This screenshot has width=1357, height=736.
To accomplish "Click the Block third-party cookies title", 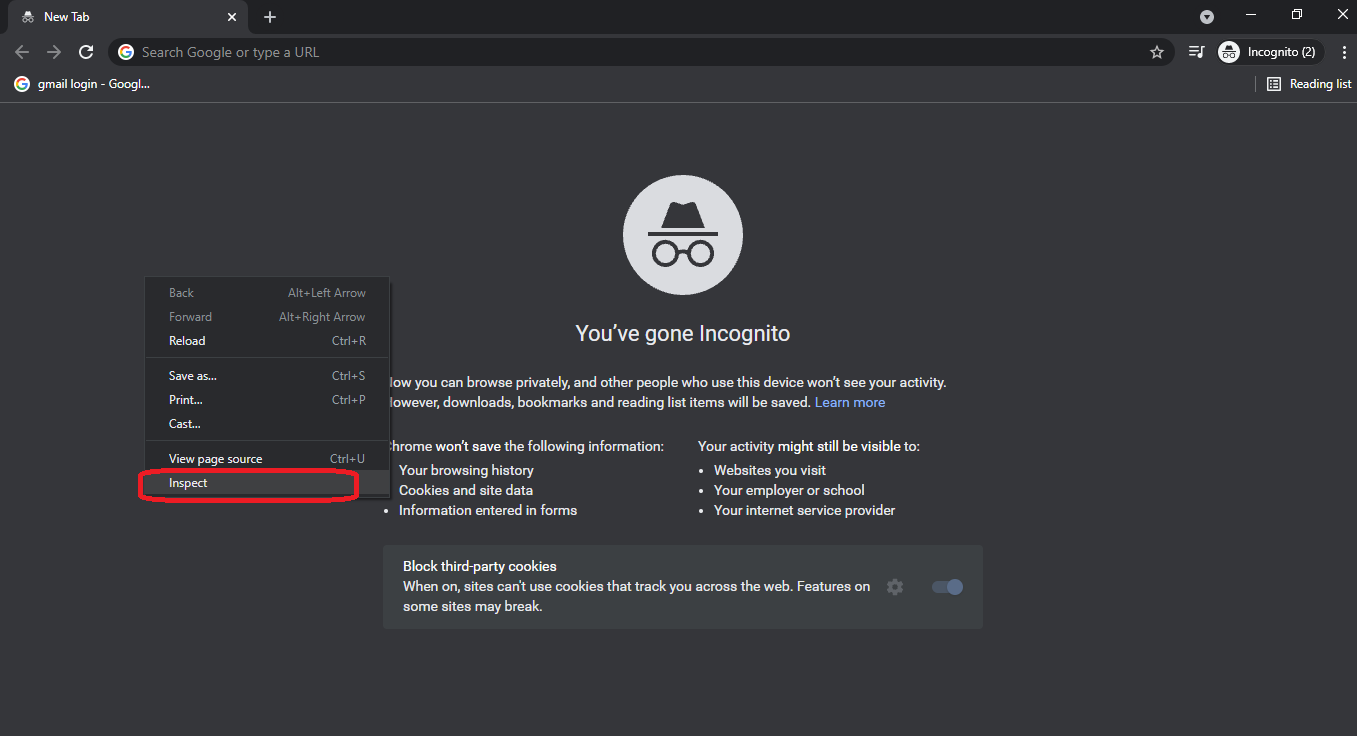I will (x=480, y=566).
